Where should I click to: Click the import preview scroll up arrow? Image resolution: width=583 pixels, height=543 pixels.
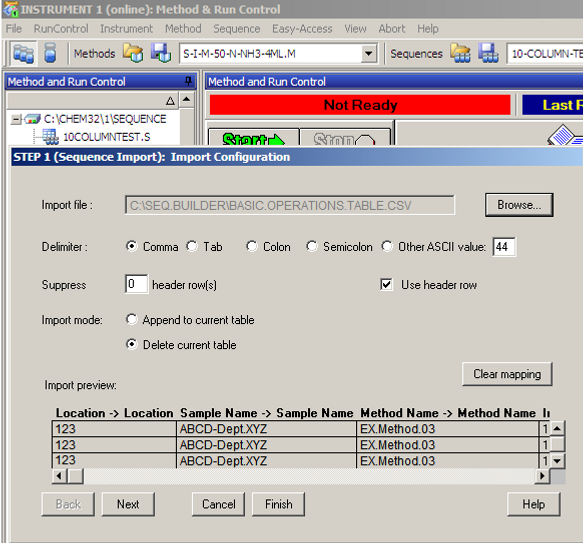tap(557, 428)
